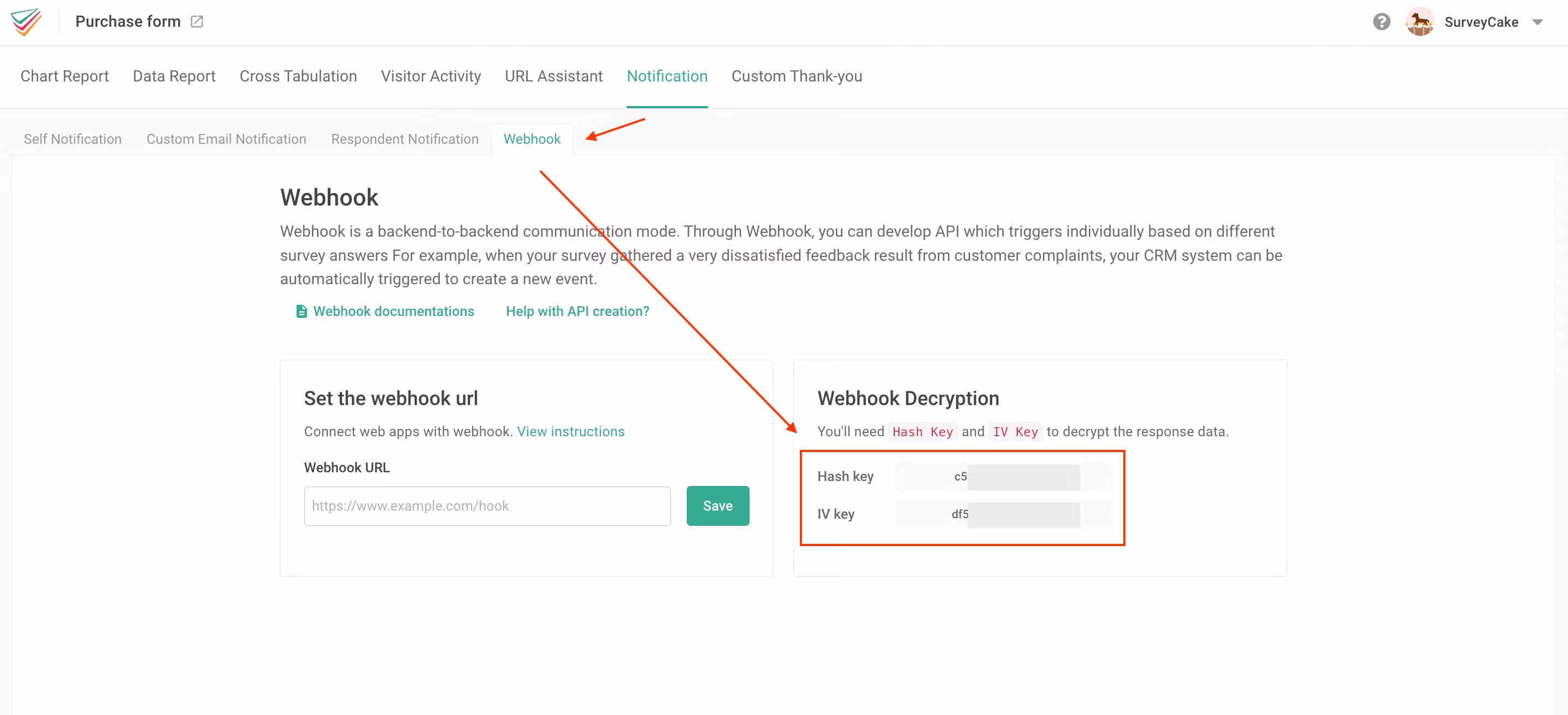Open the Visitor Activity tab

pyautogui.click(x=431, y=76)
